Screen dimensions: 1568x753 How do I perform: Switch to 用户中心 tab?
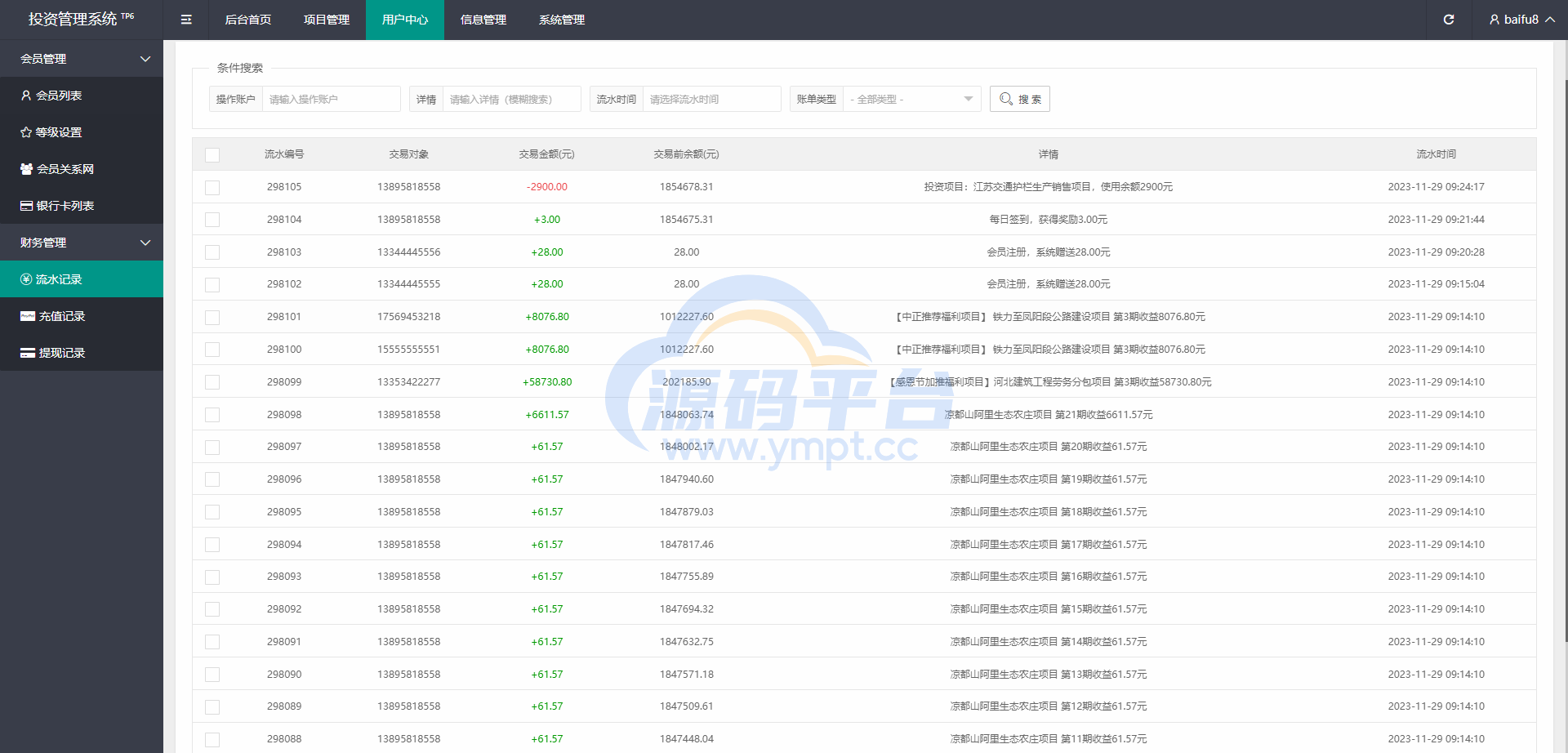[405, 20]
